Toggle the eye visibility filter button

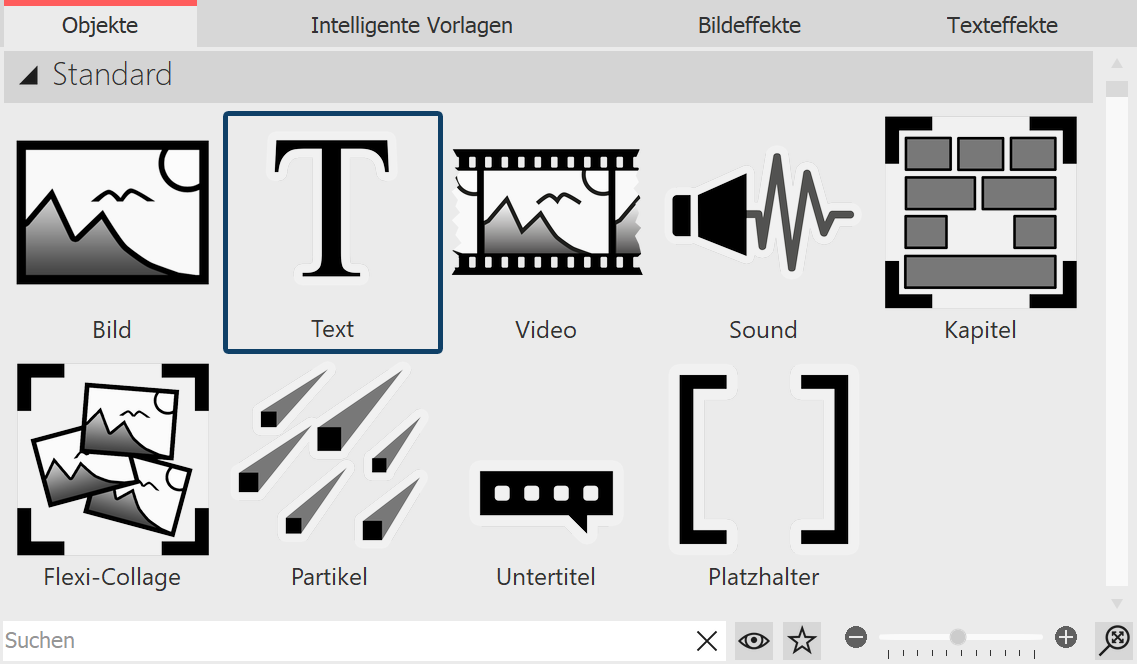(754, 641)
